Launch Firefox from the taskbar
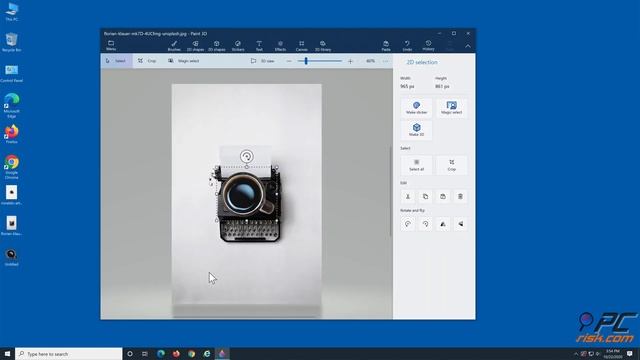The width and height of the screenshot is (640, 360). point(176,353)
